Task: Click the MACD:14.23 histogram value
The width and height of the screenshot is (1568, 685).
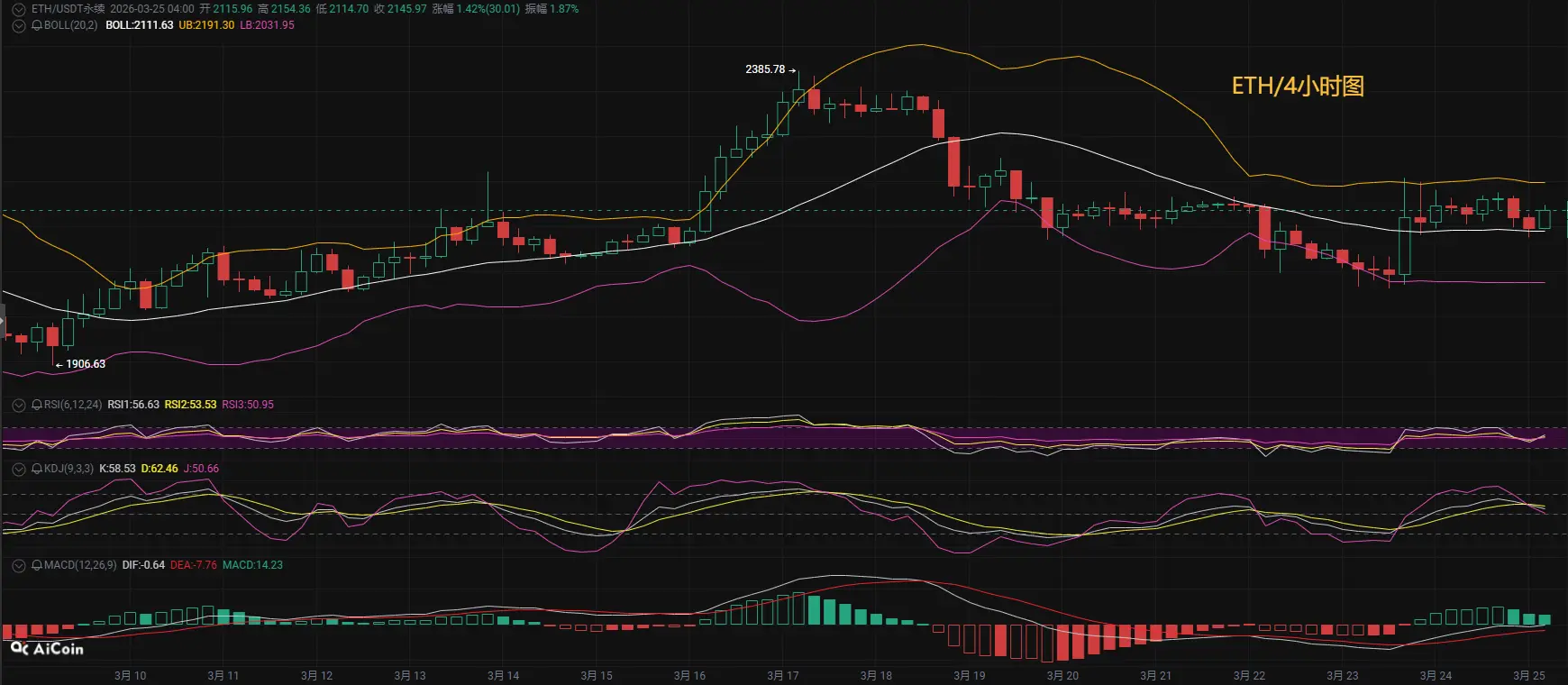Action: [x=253, y=565]
